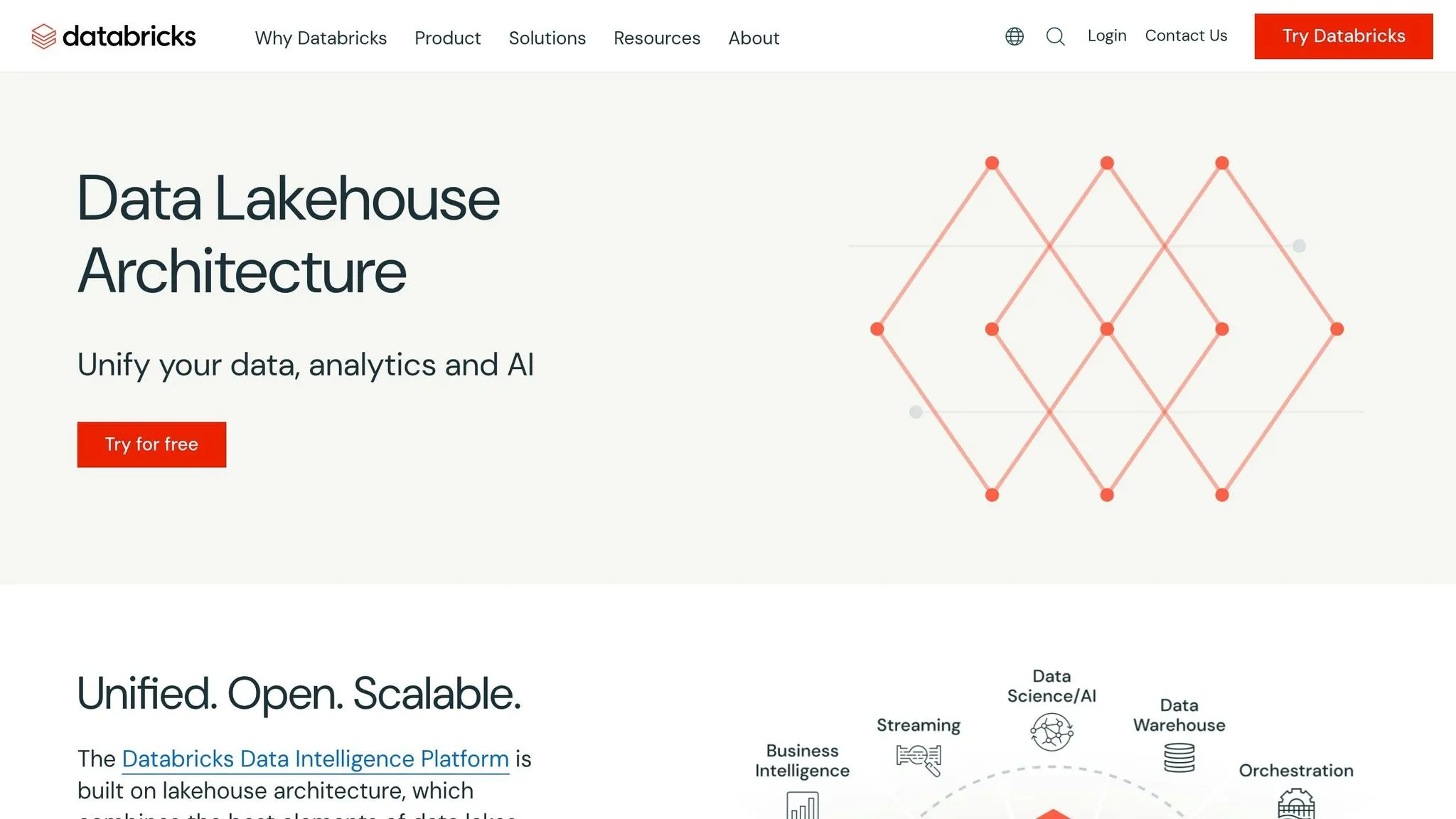Viewport: 1456px width, 819px height.
Task: Click the Business Intelligence label
Action: pyautogui.click(x=803, y=761)
